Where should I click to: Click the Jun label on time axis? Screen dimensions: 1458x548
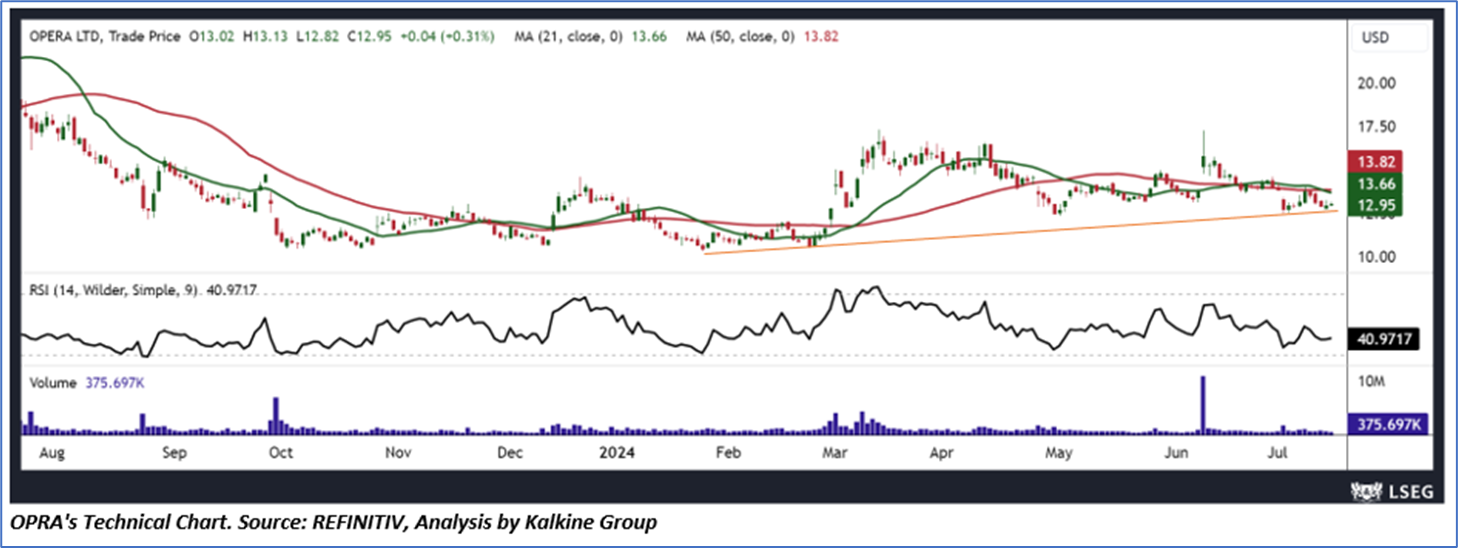point(1176,454)
